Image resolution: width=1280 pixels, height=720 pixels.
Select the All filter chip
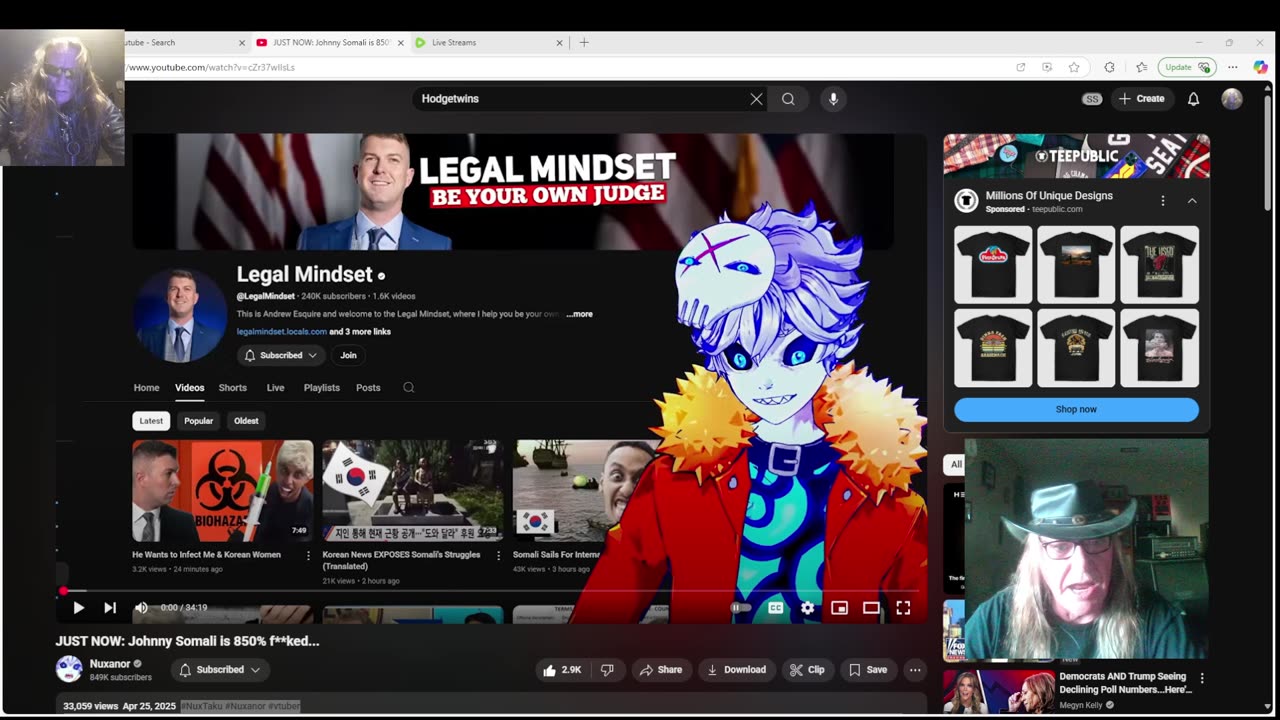click(x=956, y=464)
